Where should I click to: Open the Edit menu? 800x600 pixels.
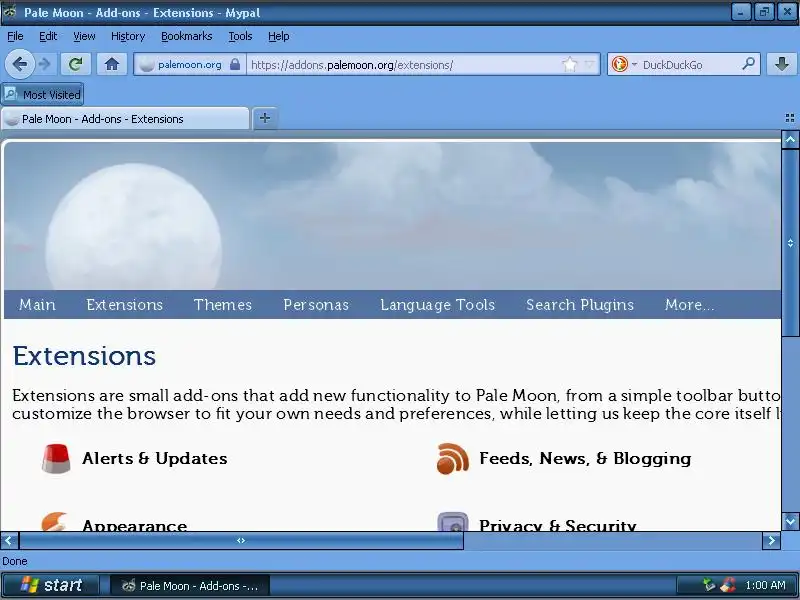[x=48, y=36]
